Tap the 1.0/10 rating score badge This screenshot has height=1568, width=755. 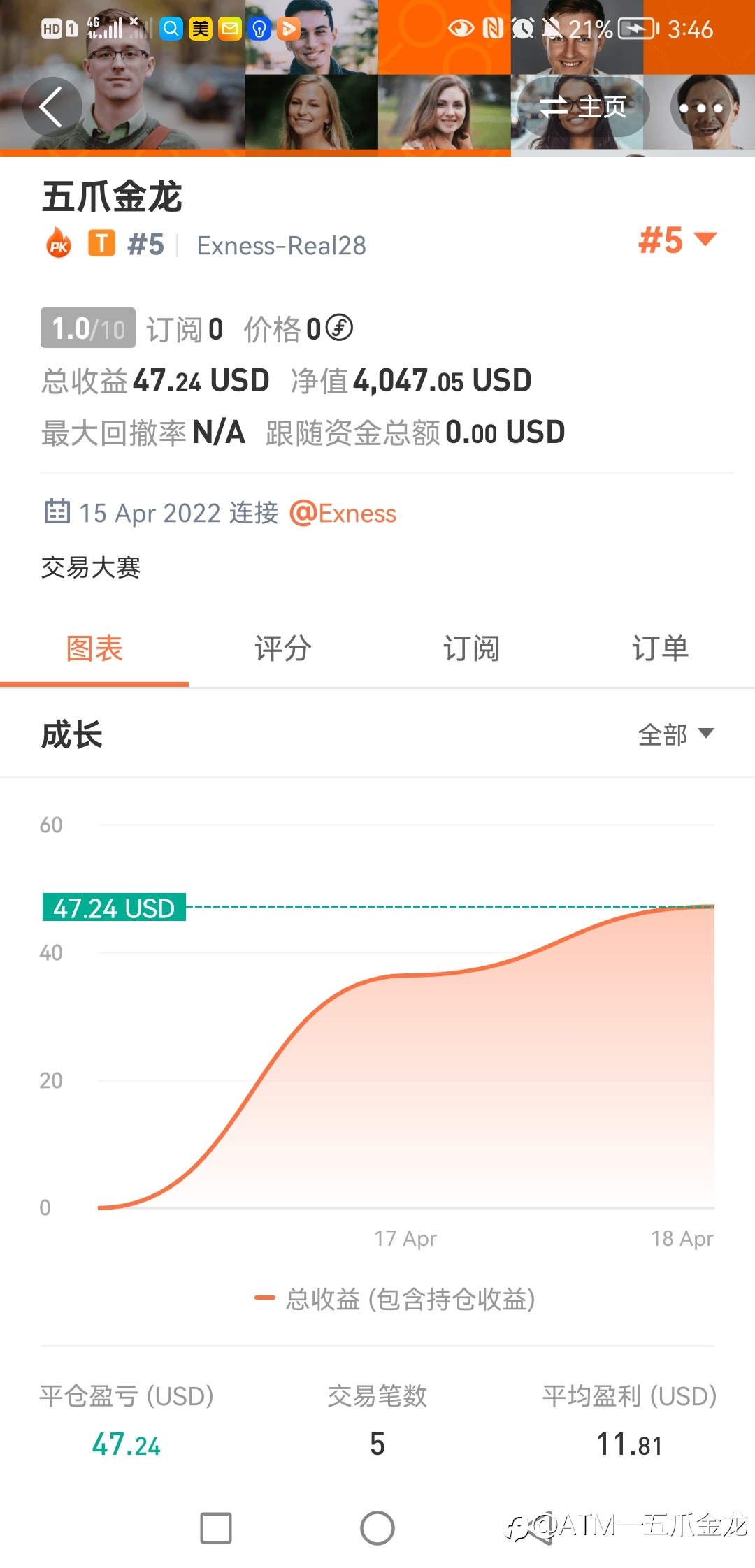click(88, 328)
